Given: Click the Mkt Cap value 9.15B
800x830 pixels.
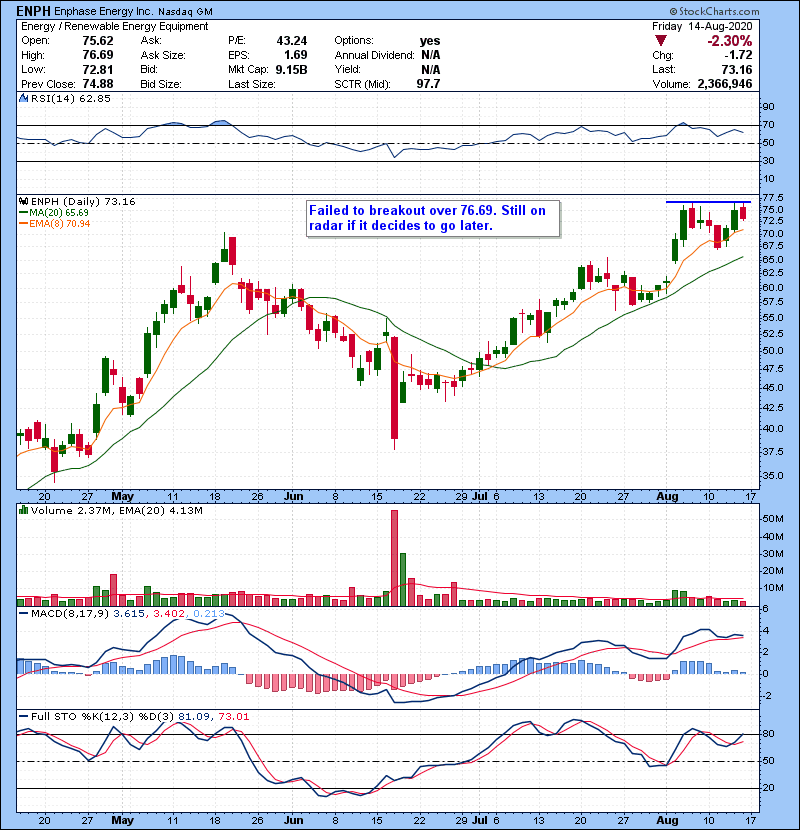Looking at the screenshot, I should pos(291,70).
